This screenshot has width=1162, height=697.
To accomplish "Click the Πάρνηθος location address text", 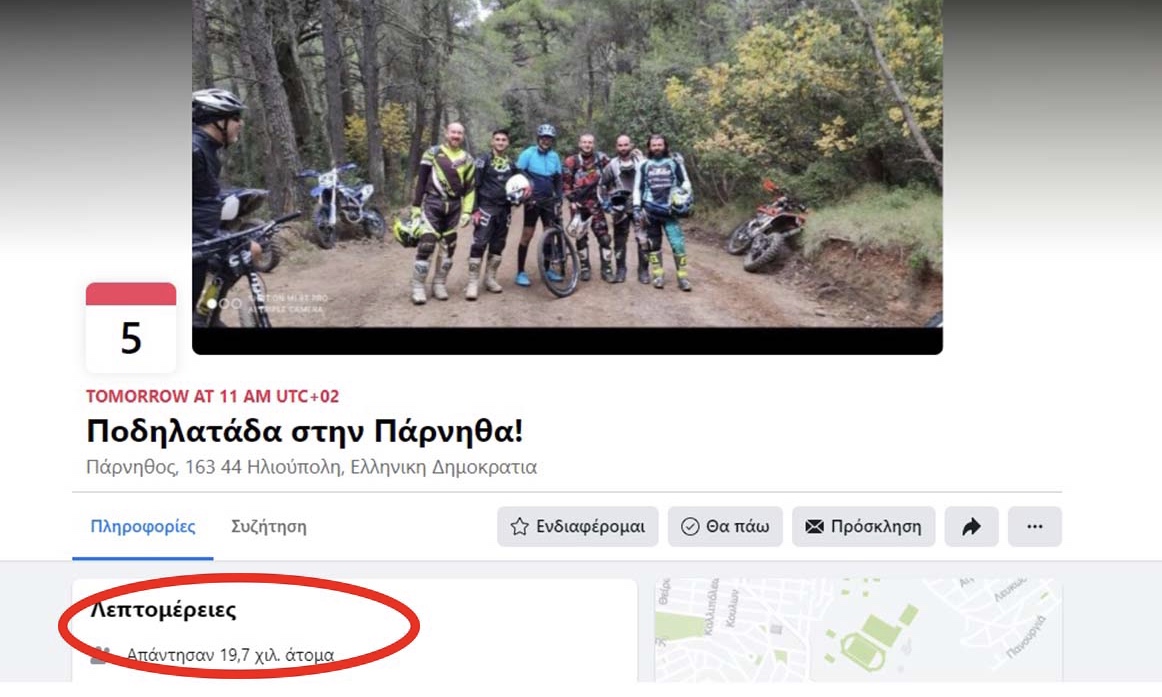I will 311,467.
